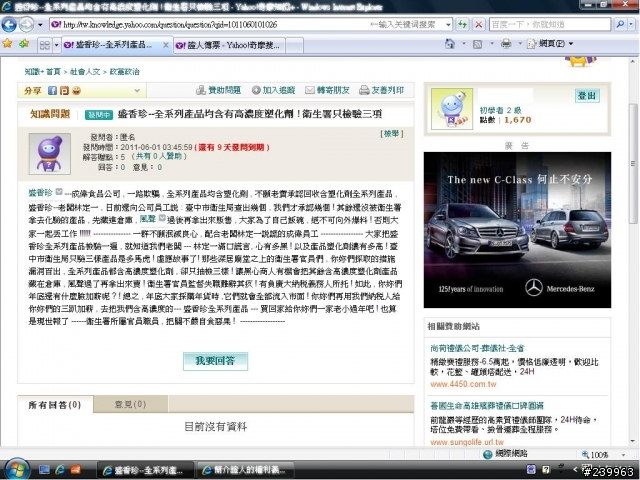Click 友善列印 print-friendly link
This screenshot has width=640, height=480.
(381, 90)
